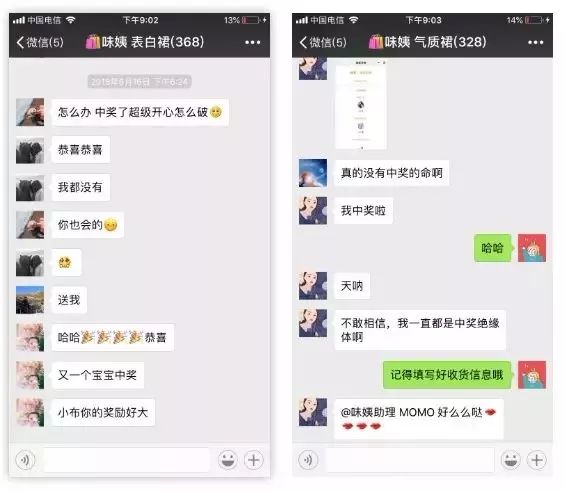
Task: Open the shared screenshot image in right chat
Action: coord(361,105)
